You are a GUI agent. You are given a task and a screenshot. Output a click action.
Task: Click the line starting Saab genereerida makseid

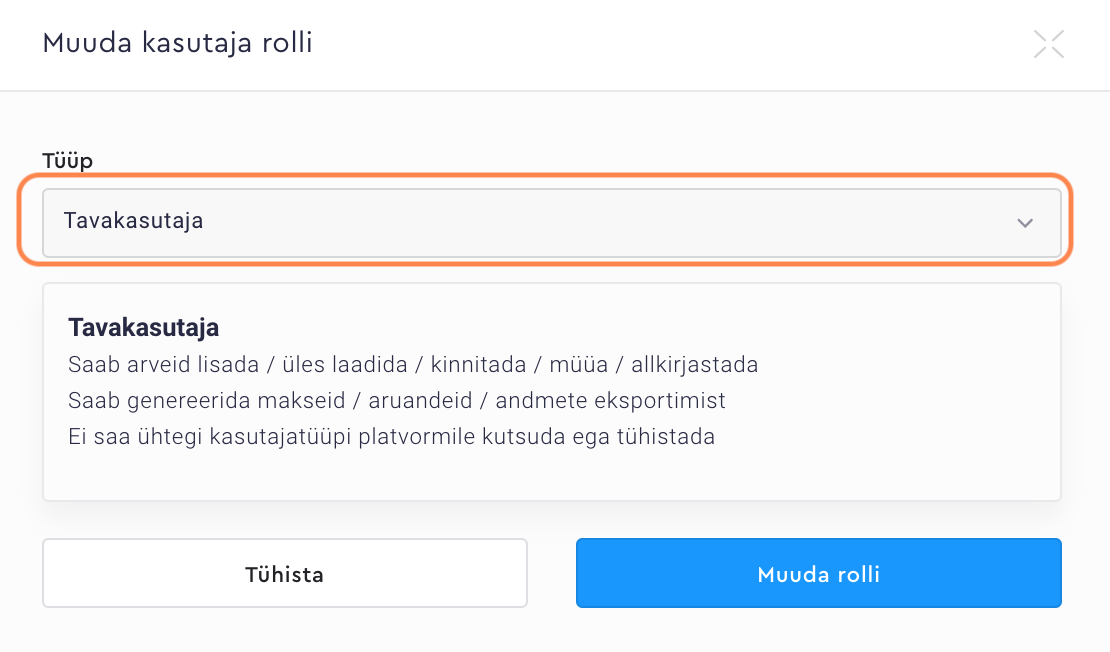[x=397, y=401]
